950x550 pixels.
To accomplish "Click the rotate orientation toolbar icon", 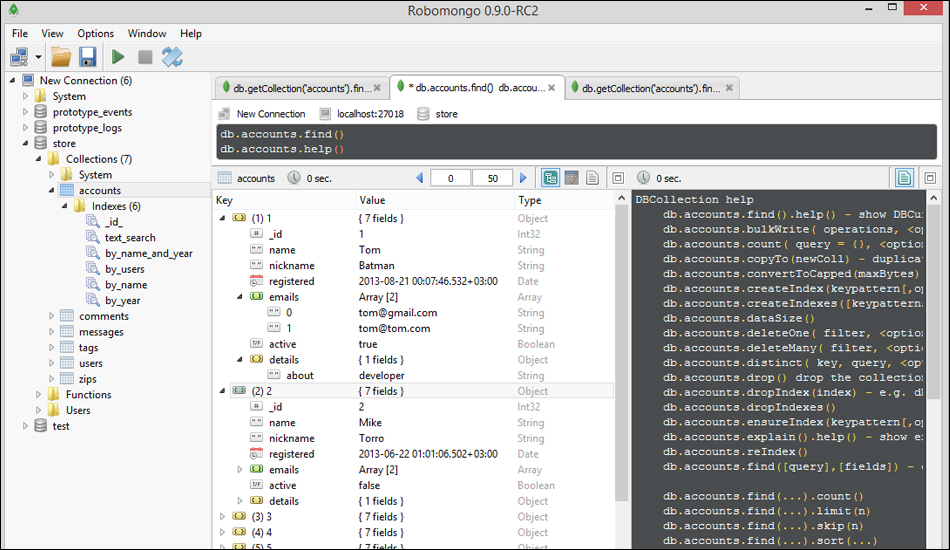I will click(x=172, y=57).
